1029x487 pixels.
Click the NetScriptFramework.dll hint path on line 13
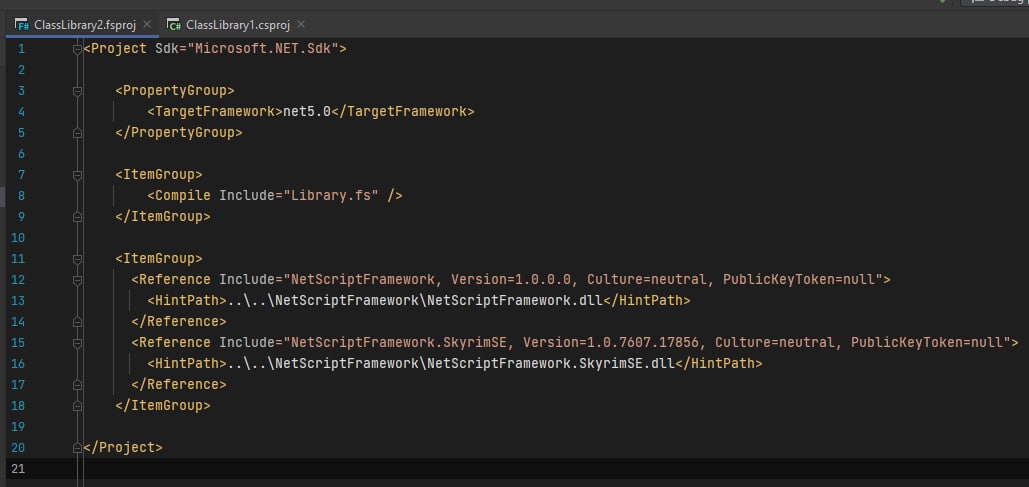click(x=415, y=301)
